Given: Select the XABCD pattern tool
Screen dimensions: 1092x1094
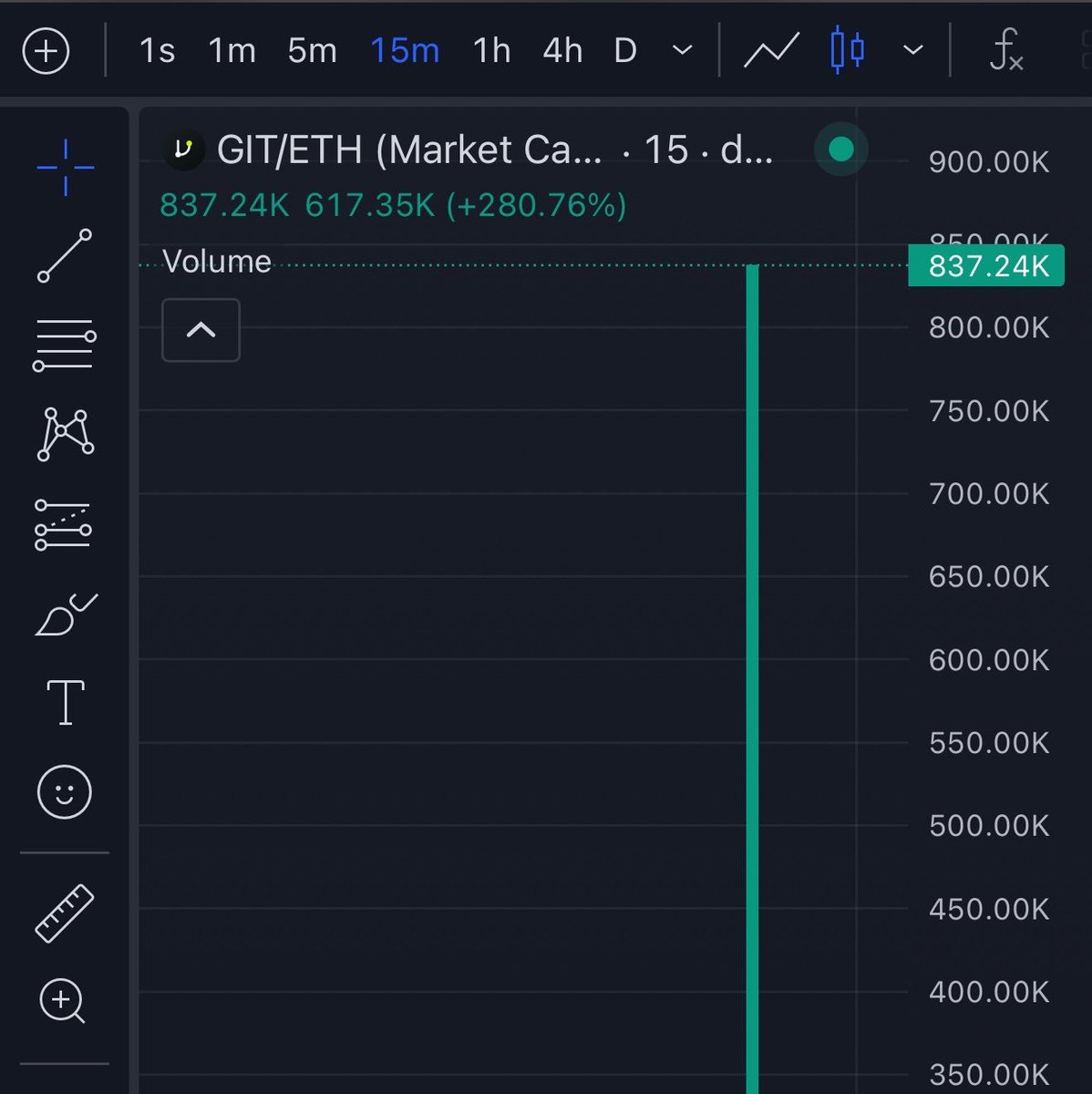Looking at the screenshot, I should 66,434.
